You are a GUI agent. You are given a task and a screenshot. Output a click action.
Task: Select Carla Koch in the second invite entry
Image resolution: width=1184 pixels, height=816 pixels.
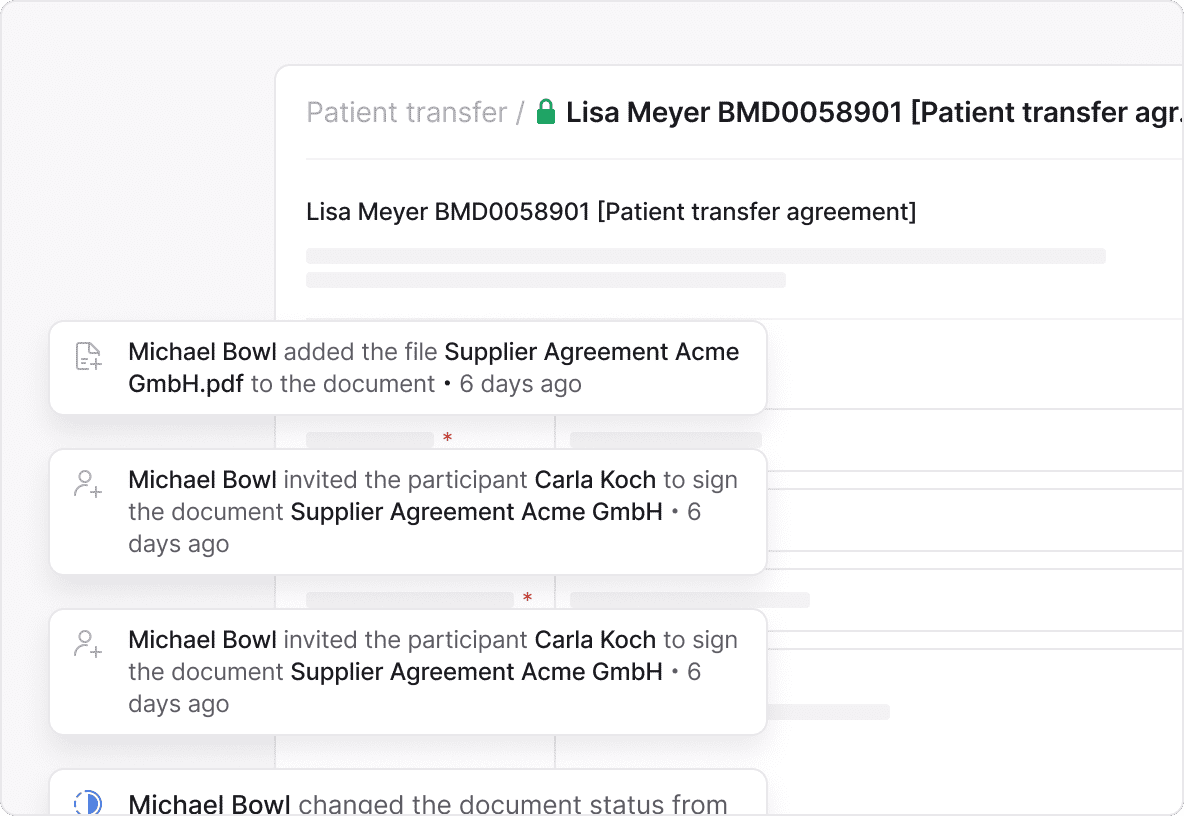tap(595, 640)
